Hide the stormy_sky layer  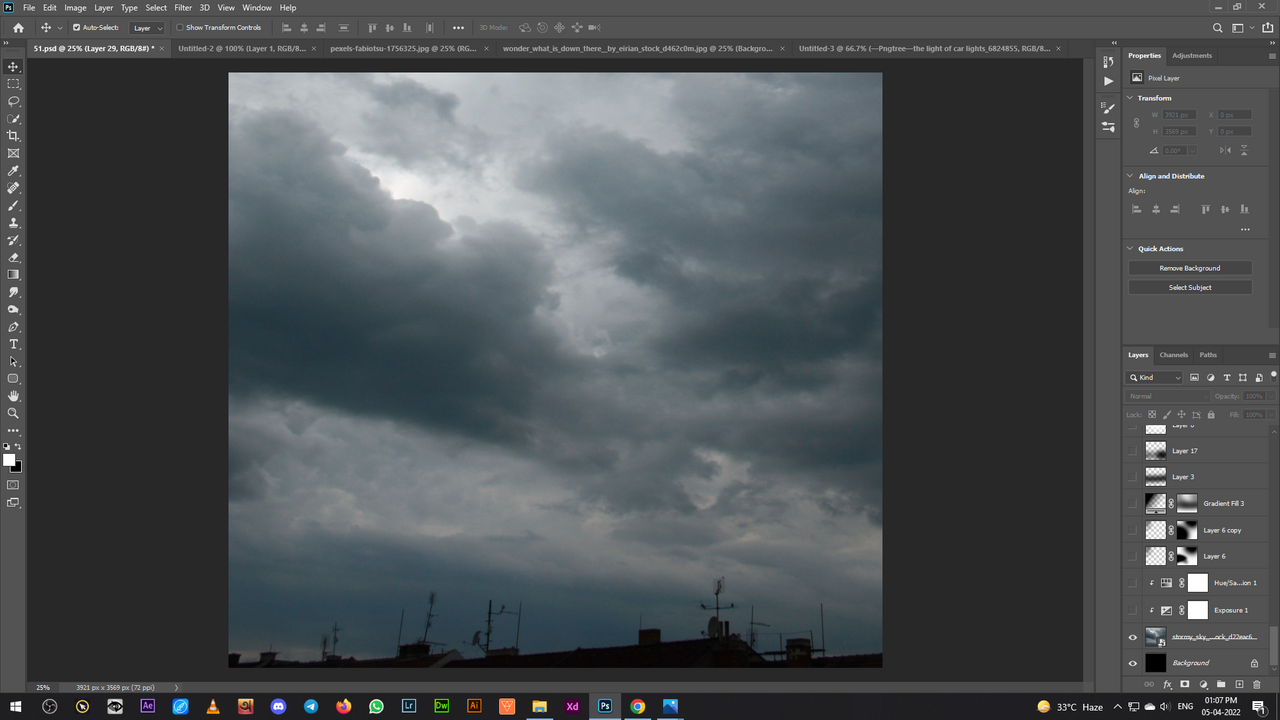pos(1133,637)
